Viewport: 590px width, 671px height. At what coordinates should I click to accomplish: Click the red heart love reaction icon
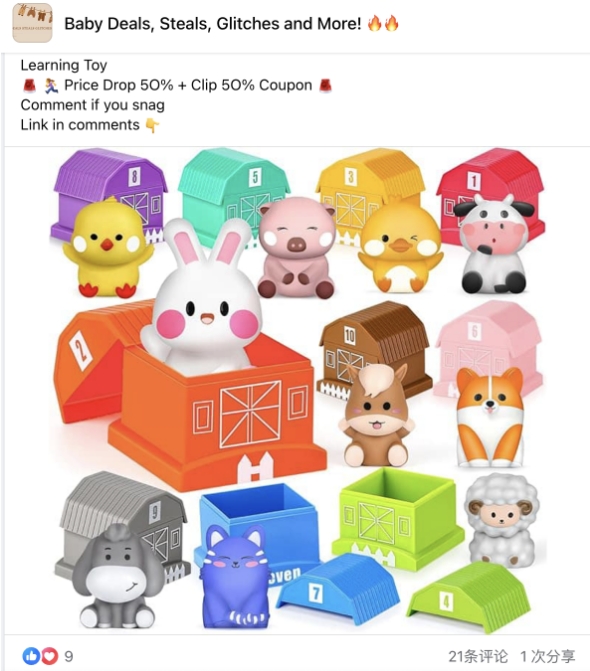click(x=49, y=656)
